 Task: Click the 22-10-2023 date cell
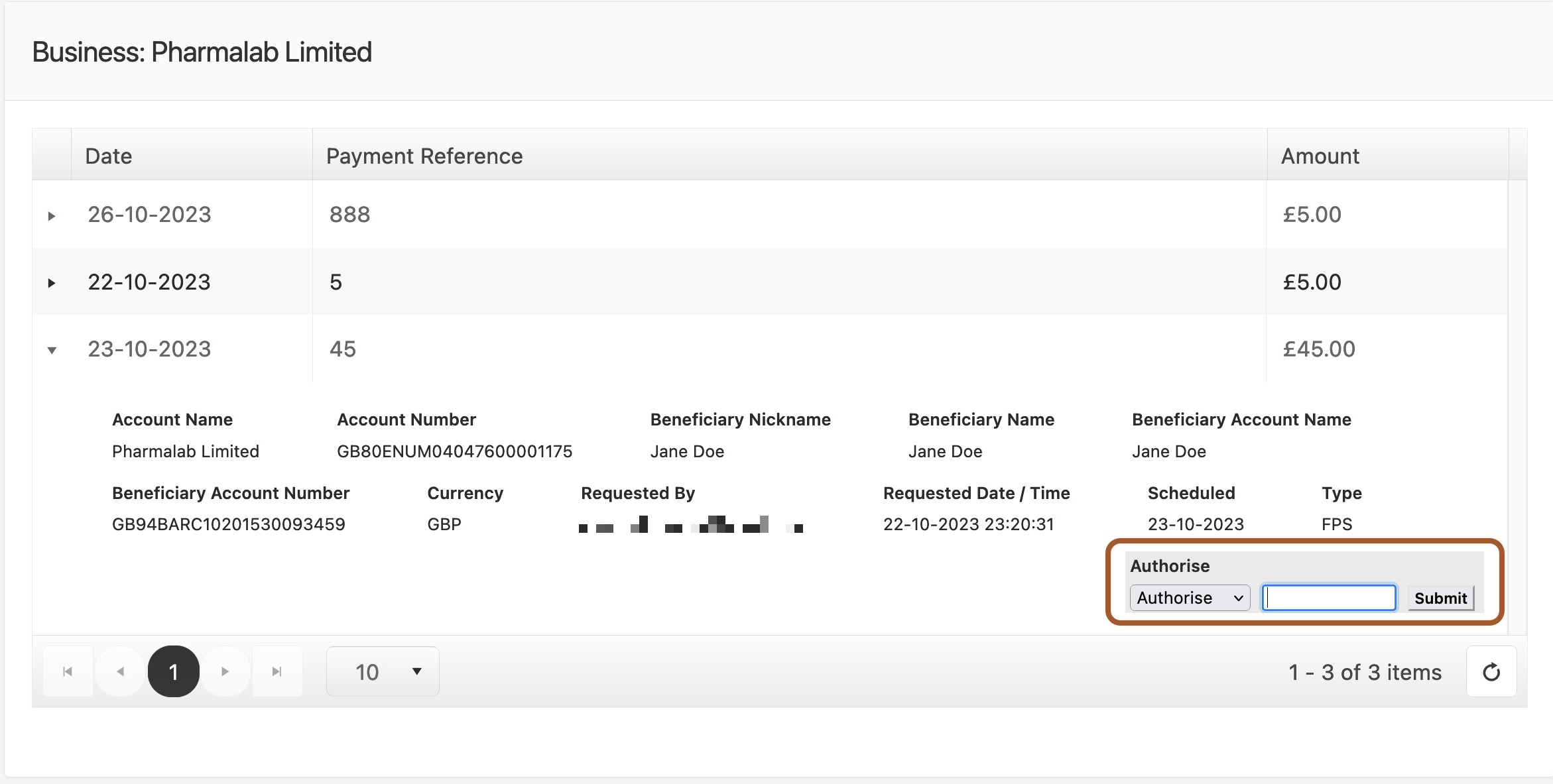pos(149,282)
